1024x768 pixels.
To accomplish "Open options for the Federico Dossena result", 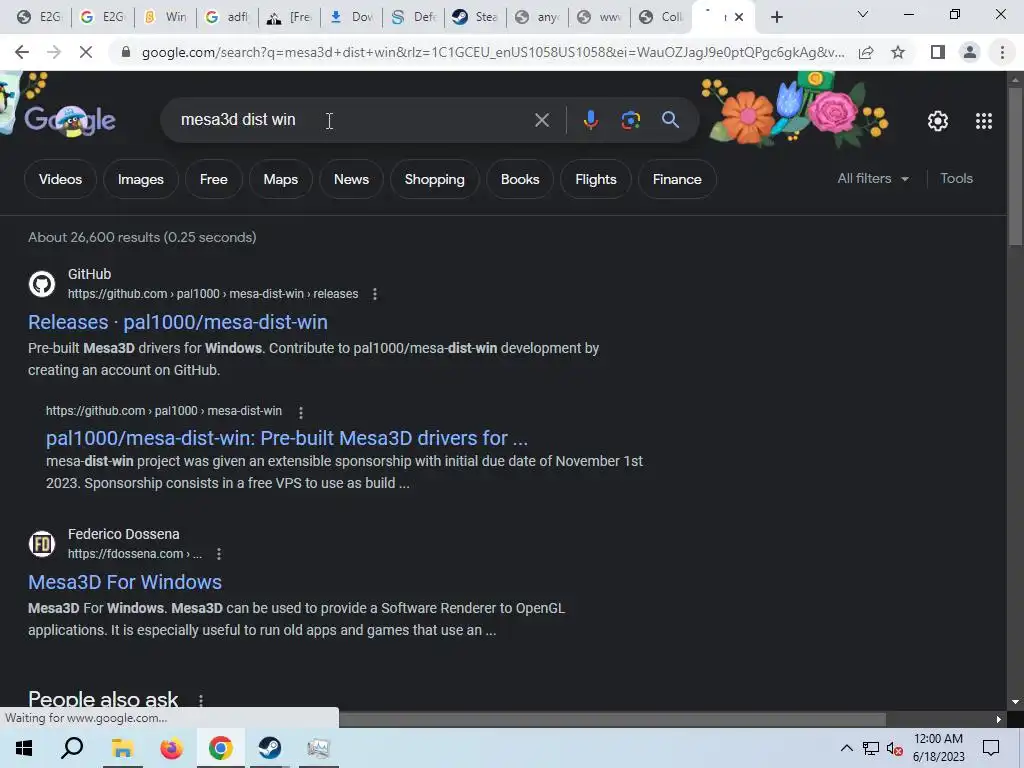I will (x=219, y=554).
